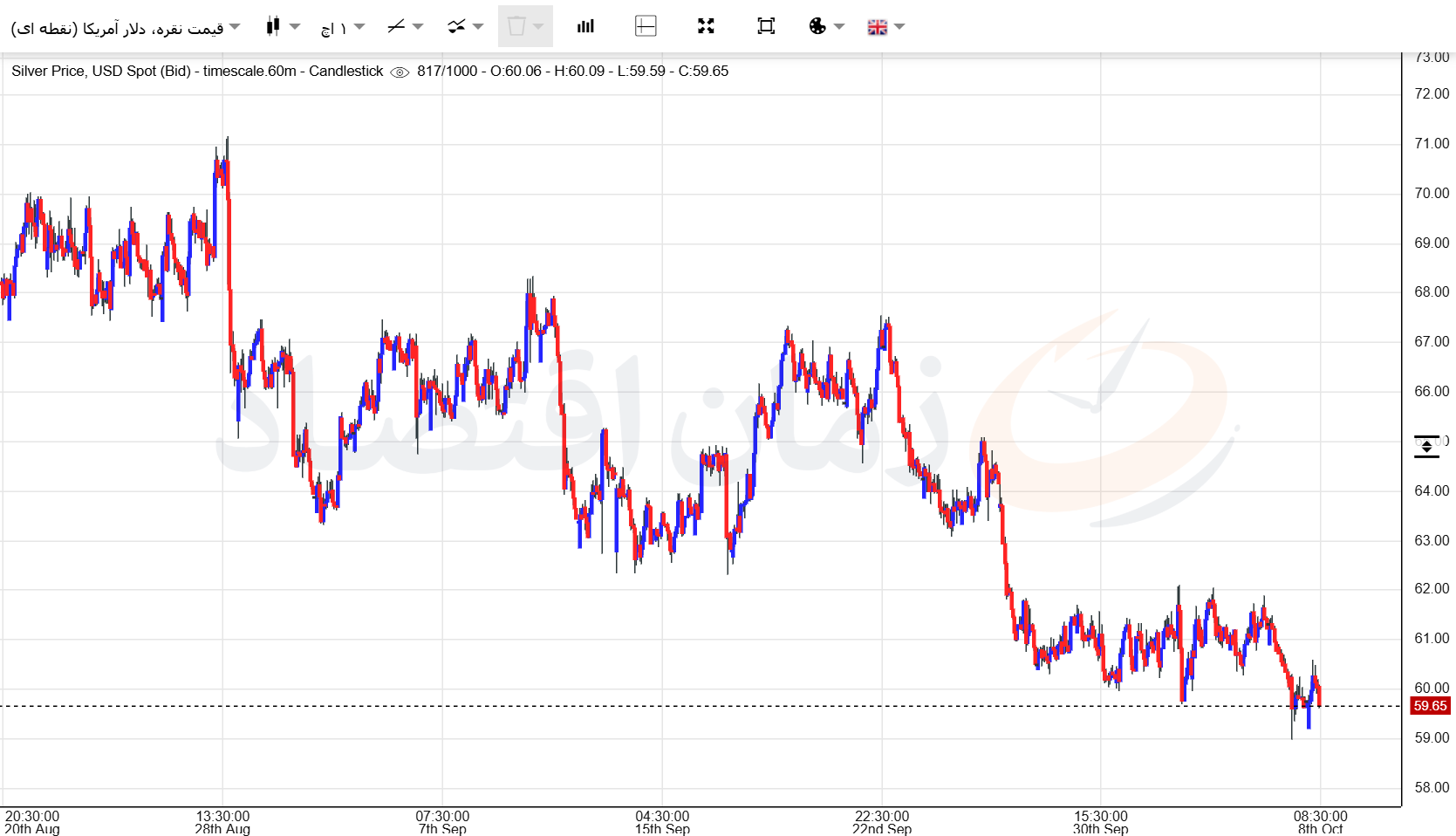Click the price axis auto-scale icon
Viewport: 1456px width, 836px height.
(x=1426, y=446)
